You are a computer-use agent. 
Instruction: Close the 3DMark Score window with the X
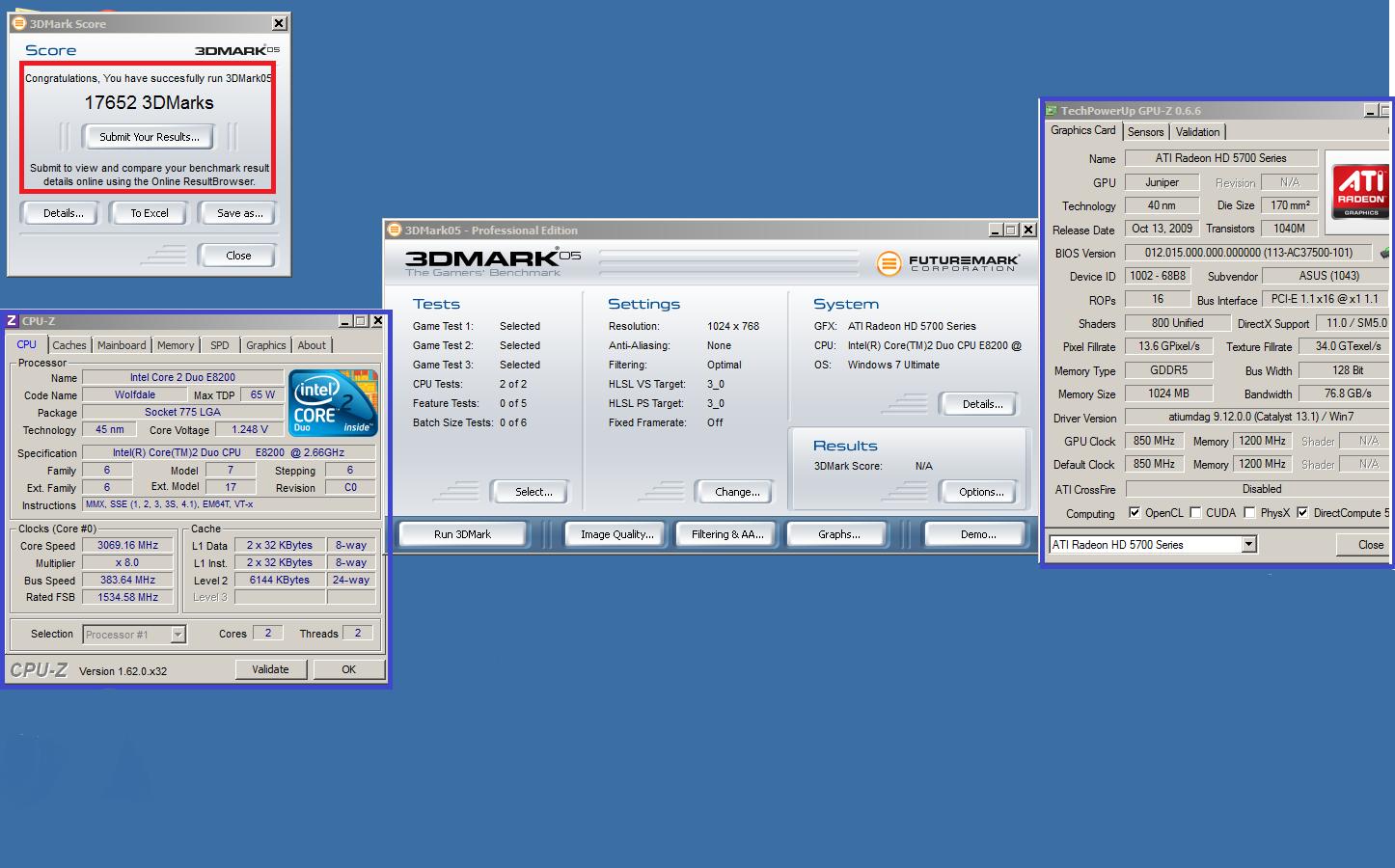tap(279, 23)
